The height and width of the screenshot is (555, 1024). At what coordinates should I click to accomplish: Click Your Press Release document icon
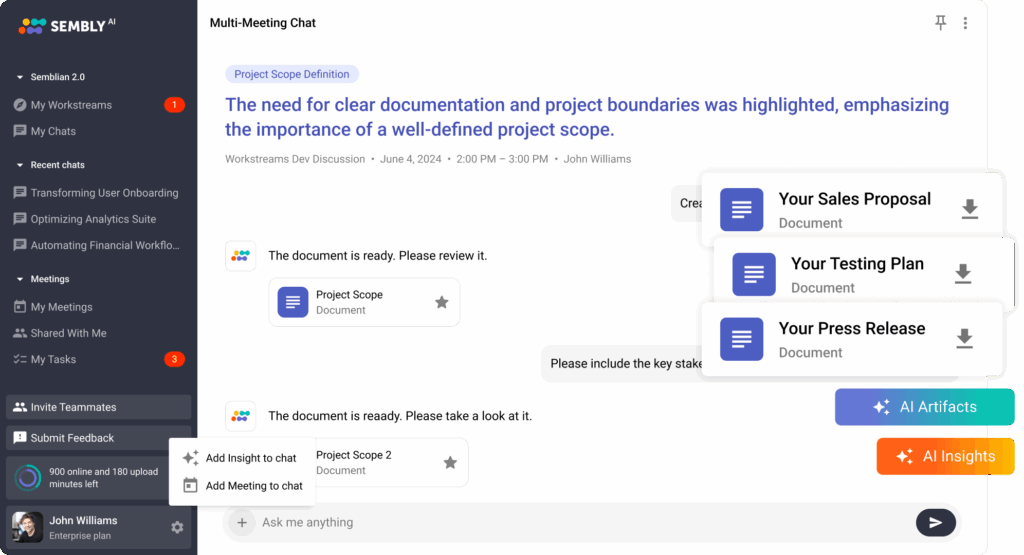pyautogui.click(x=741, y=339)
